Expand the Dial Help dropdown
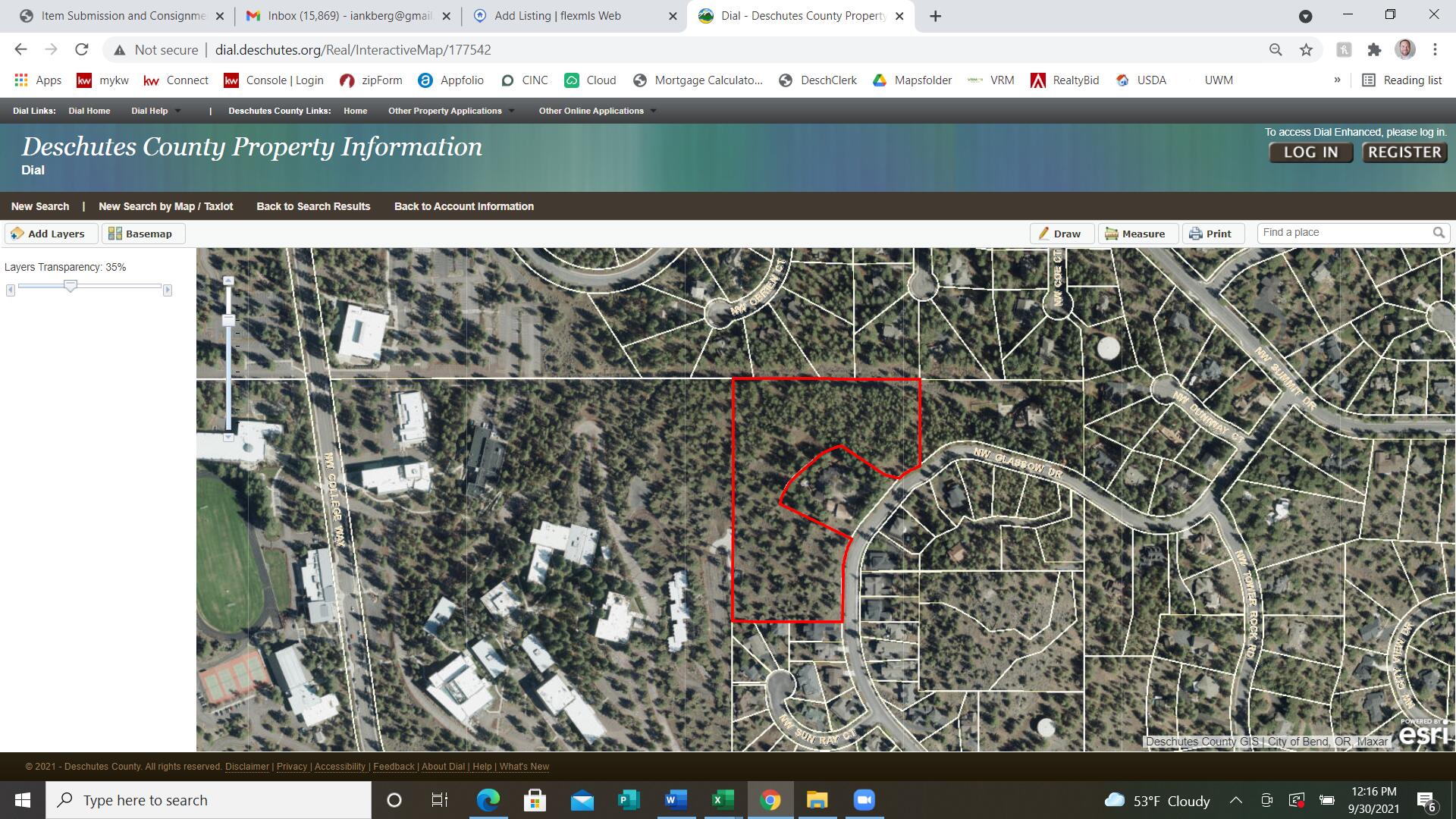Image resolution: width=1456 pixels, height=819 pixels. tap(155, 111)
